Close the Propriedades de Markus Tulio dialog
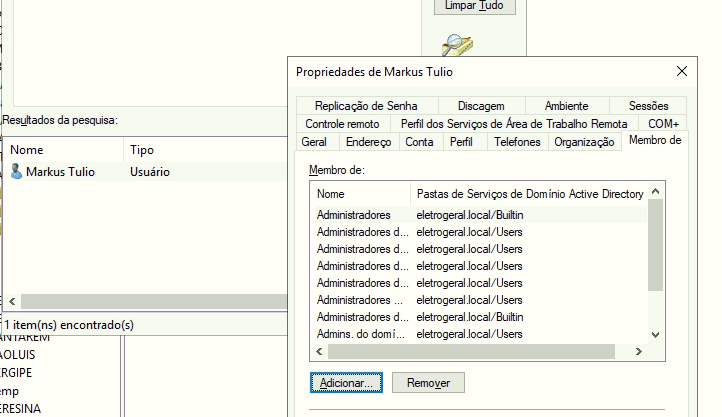Screen dimensions: 722x417 682,71
